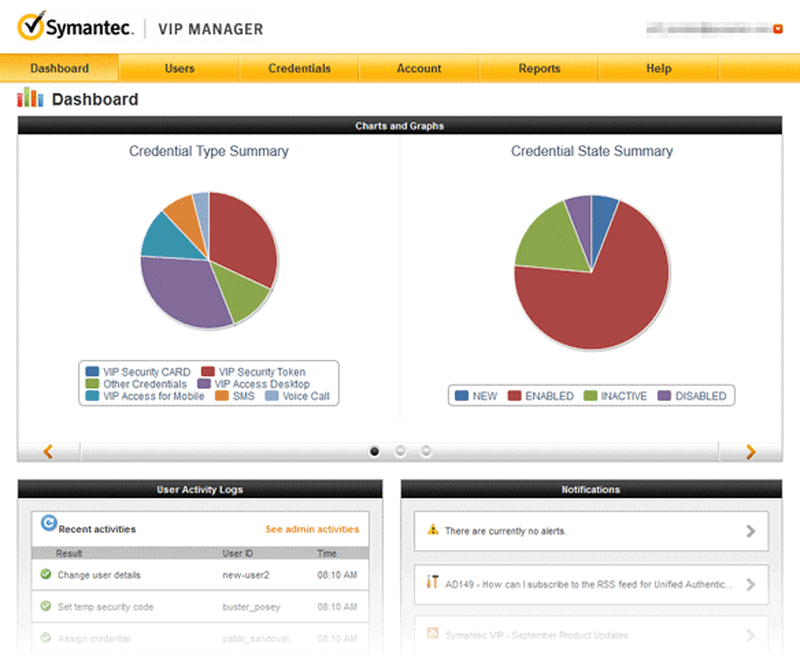Click the RSS icon for Symantec VIP updates
The width and height of the screenshot is (800, 661).
(432, 634)
